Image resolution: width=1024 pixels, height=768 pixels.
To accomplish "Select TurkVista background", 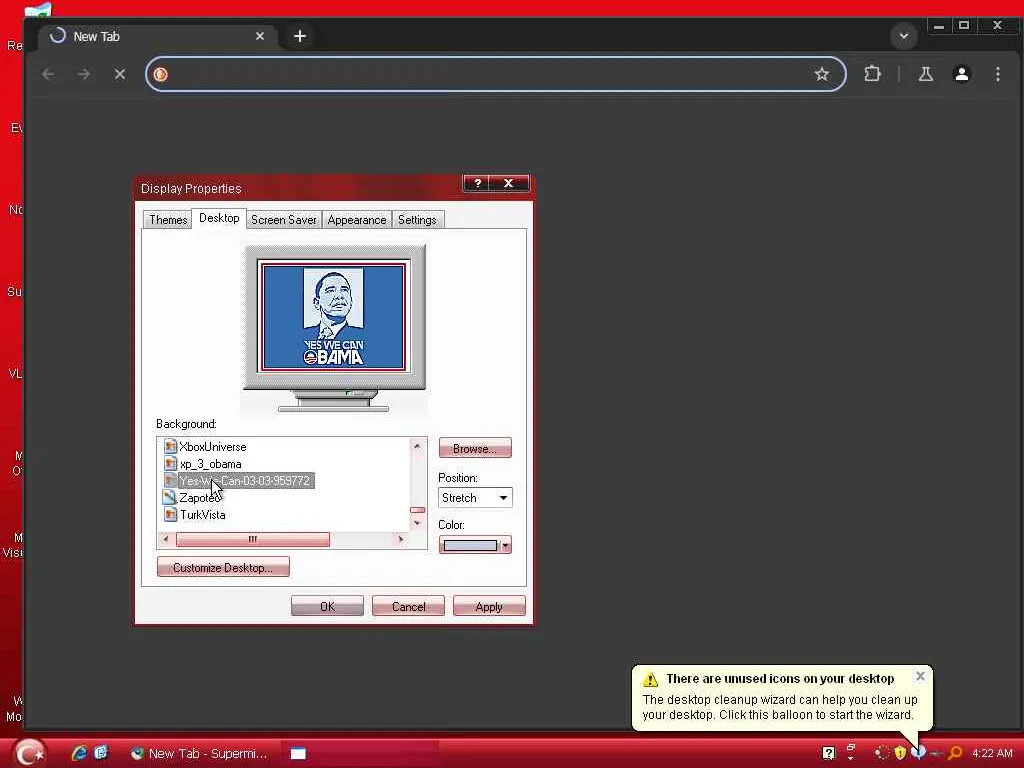I will [x=202, y=515].
